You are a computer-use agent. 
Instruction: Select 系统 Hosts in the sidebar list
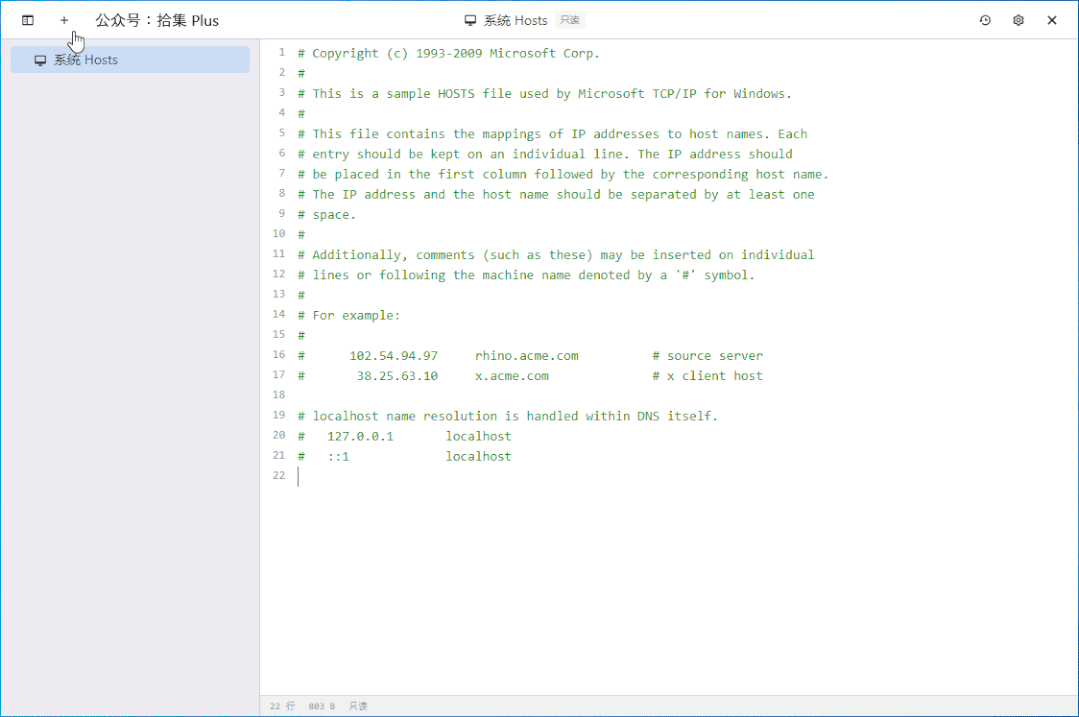[130, 60]
